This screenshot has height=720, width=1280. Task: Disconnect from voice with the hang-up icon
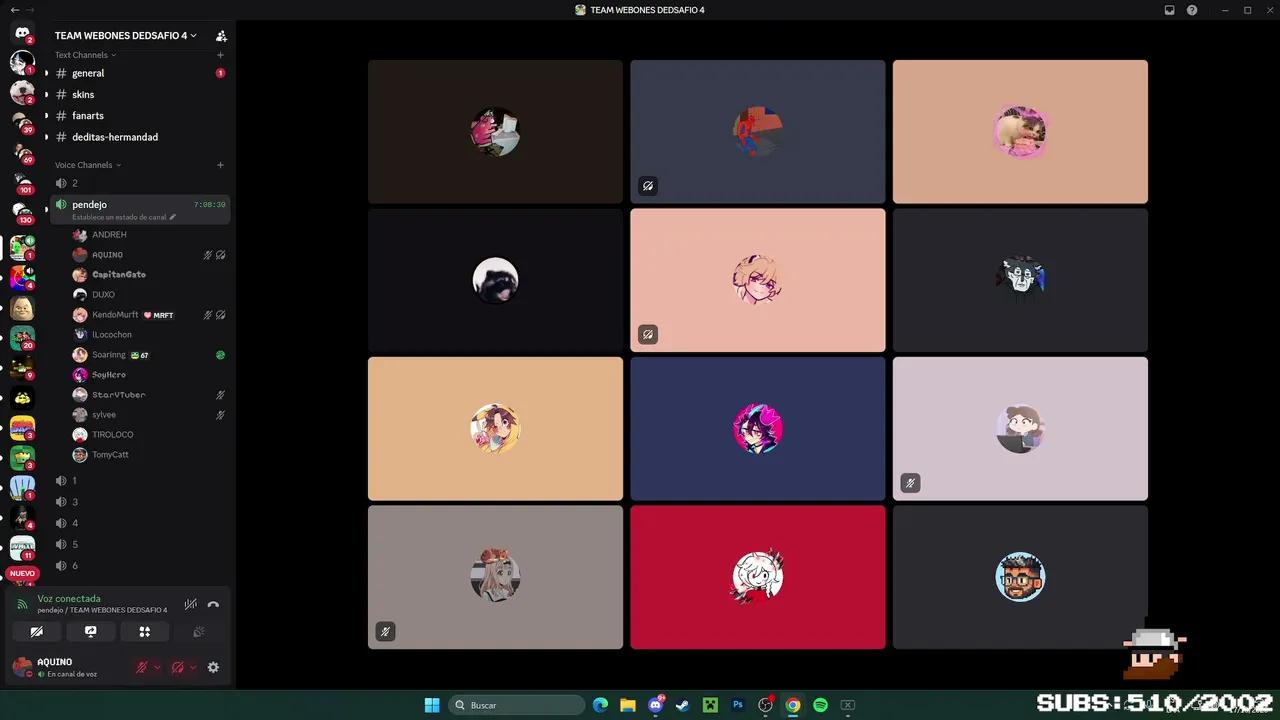point(213,604)
